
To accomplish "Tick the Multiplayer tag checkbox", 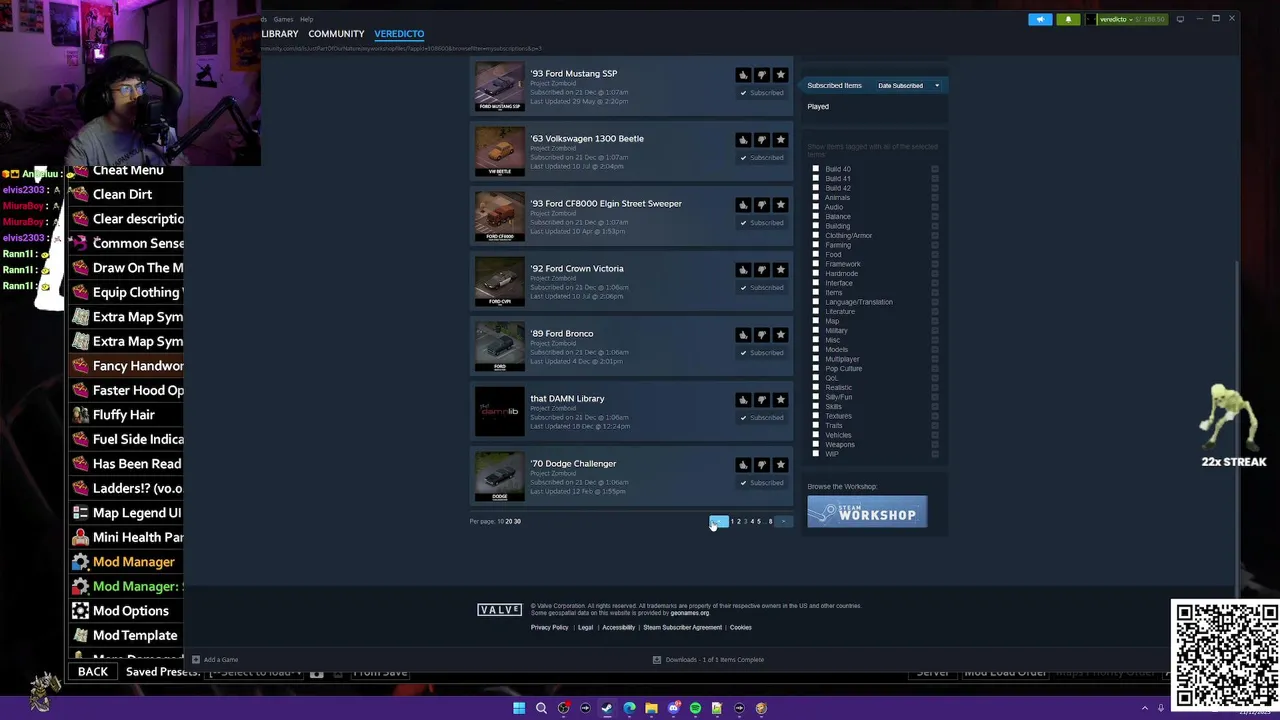I will (x=816, y=359).
